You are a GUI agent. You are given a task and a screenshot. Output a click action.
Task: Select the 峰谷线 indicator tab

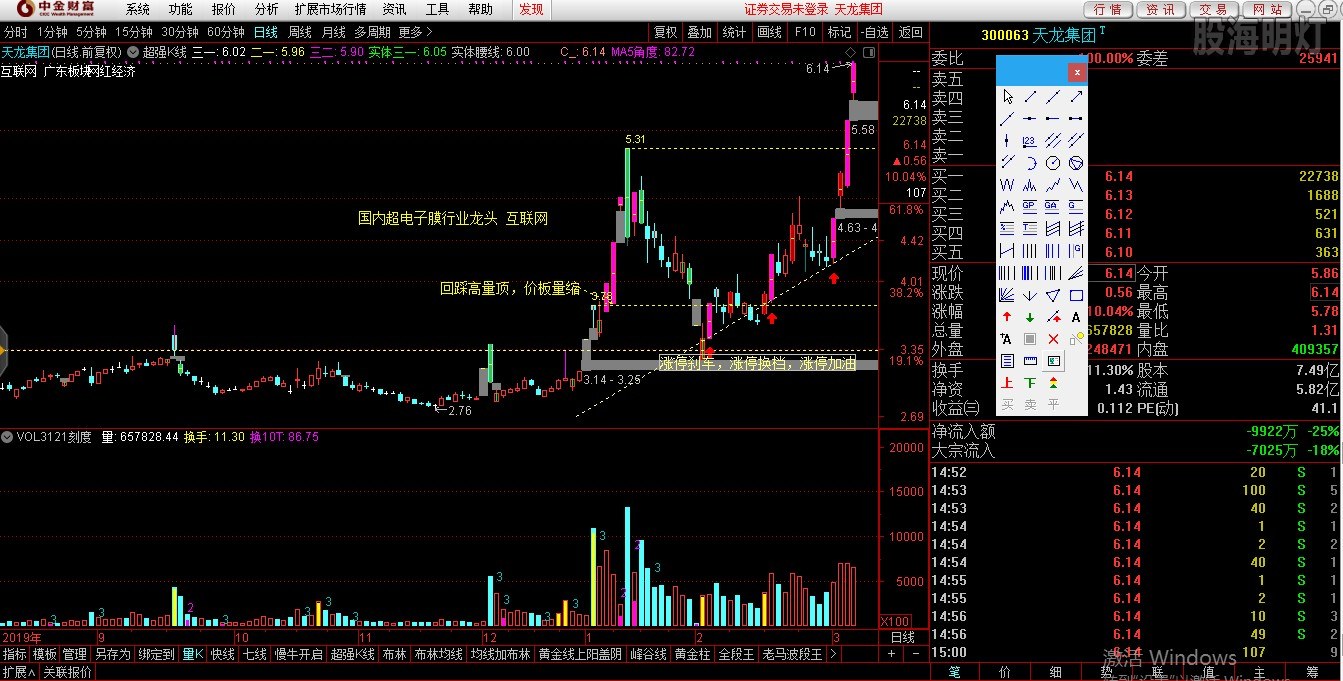pos(648,654)
